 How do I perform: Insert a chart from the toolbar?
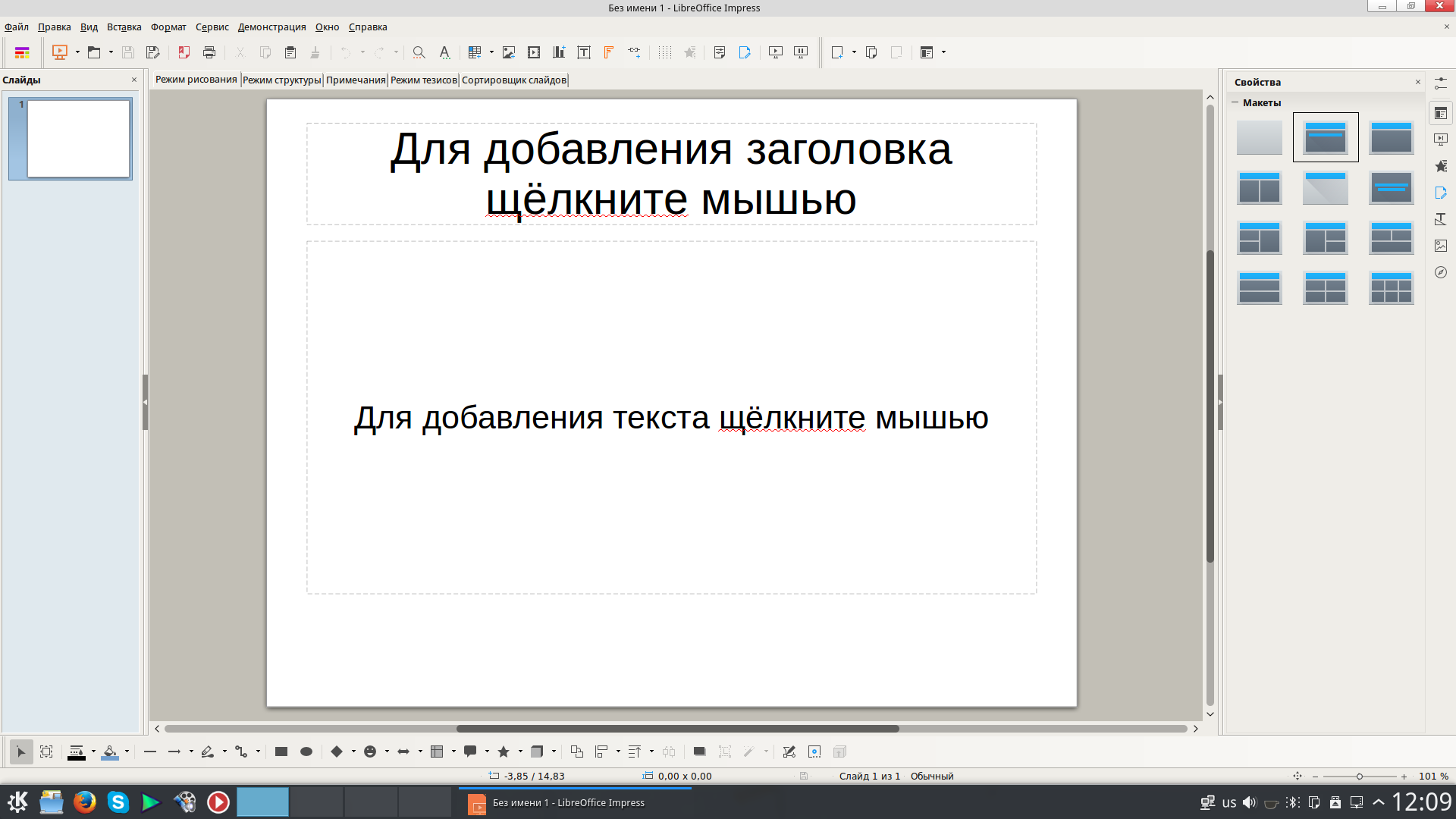(x=559, y=52)
